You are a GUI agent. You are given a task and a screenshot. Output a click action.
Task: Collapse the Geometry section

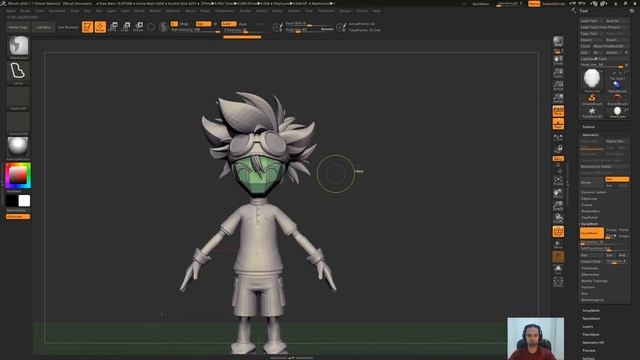click(590, 135)
